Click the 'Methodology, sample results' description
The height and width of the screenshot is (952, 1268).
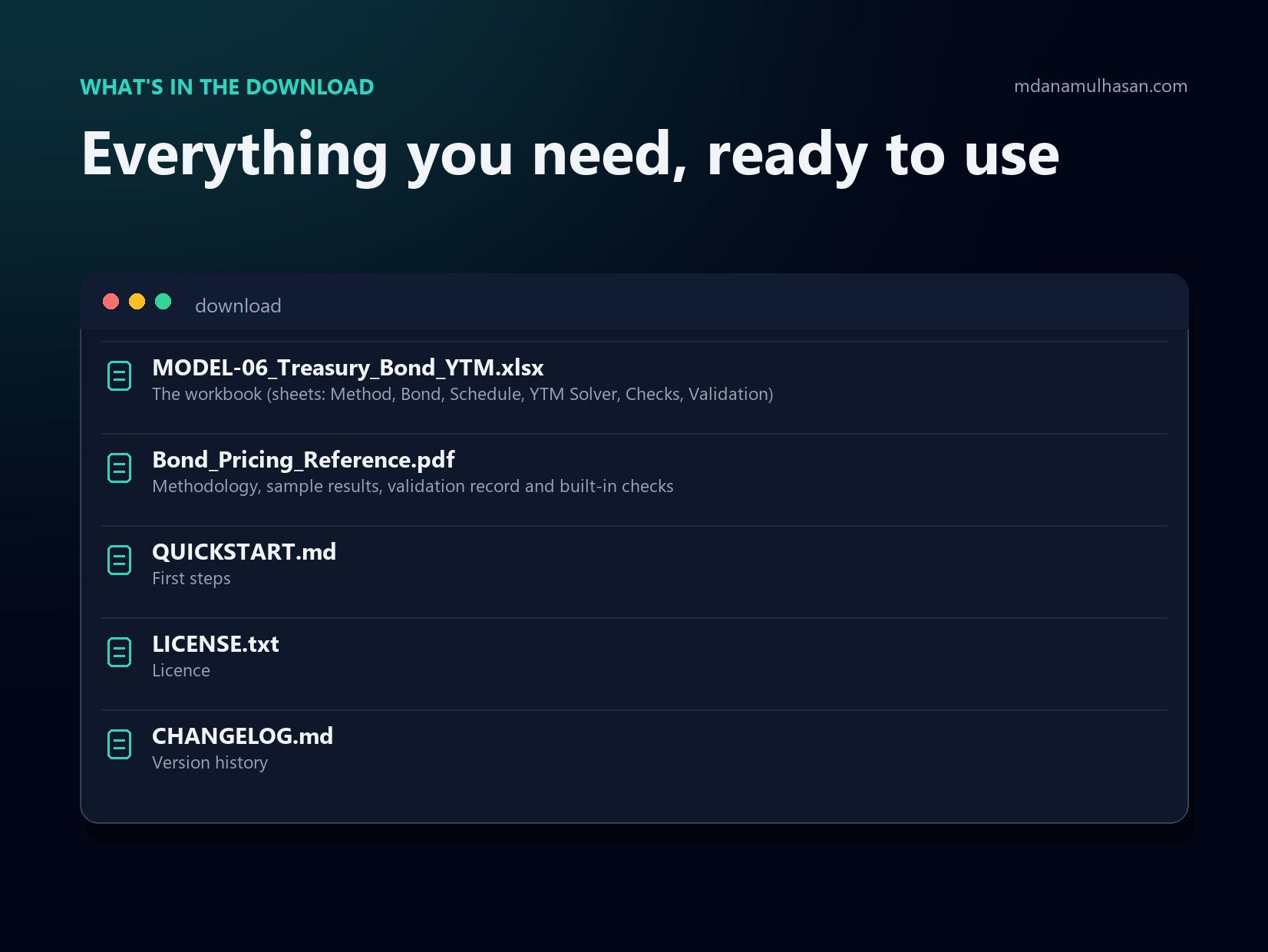tap(413, 486)
